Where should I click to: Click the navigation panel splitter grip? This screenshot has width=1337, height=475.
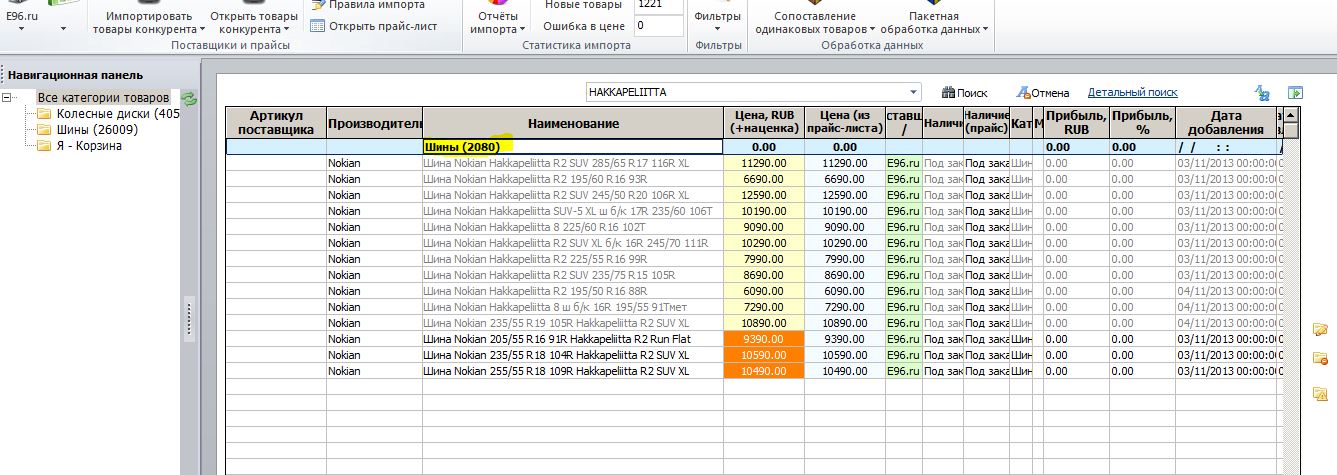189,319
